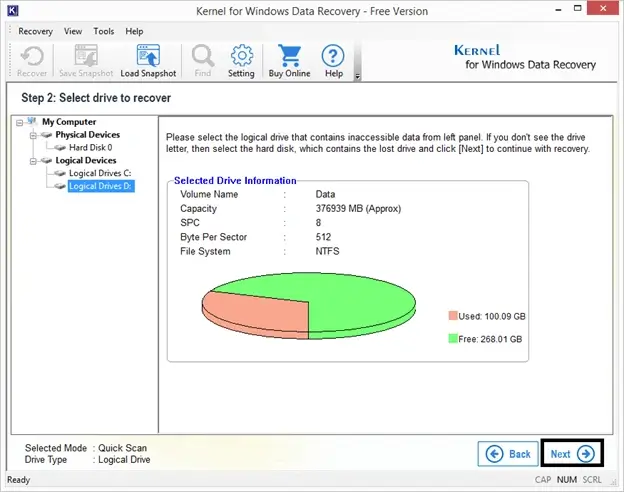Click the Used space color swatch

pyautogui.click(x=452, y=316)
